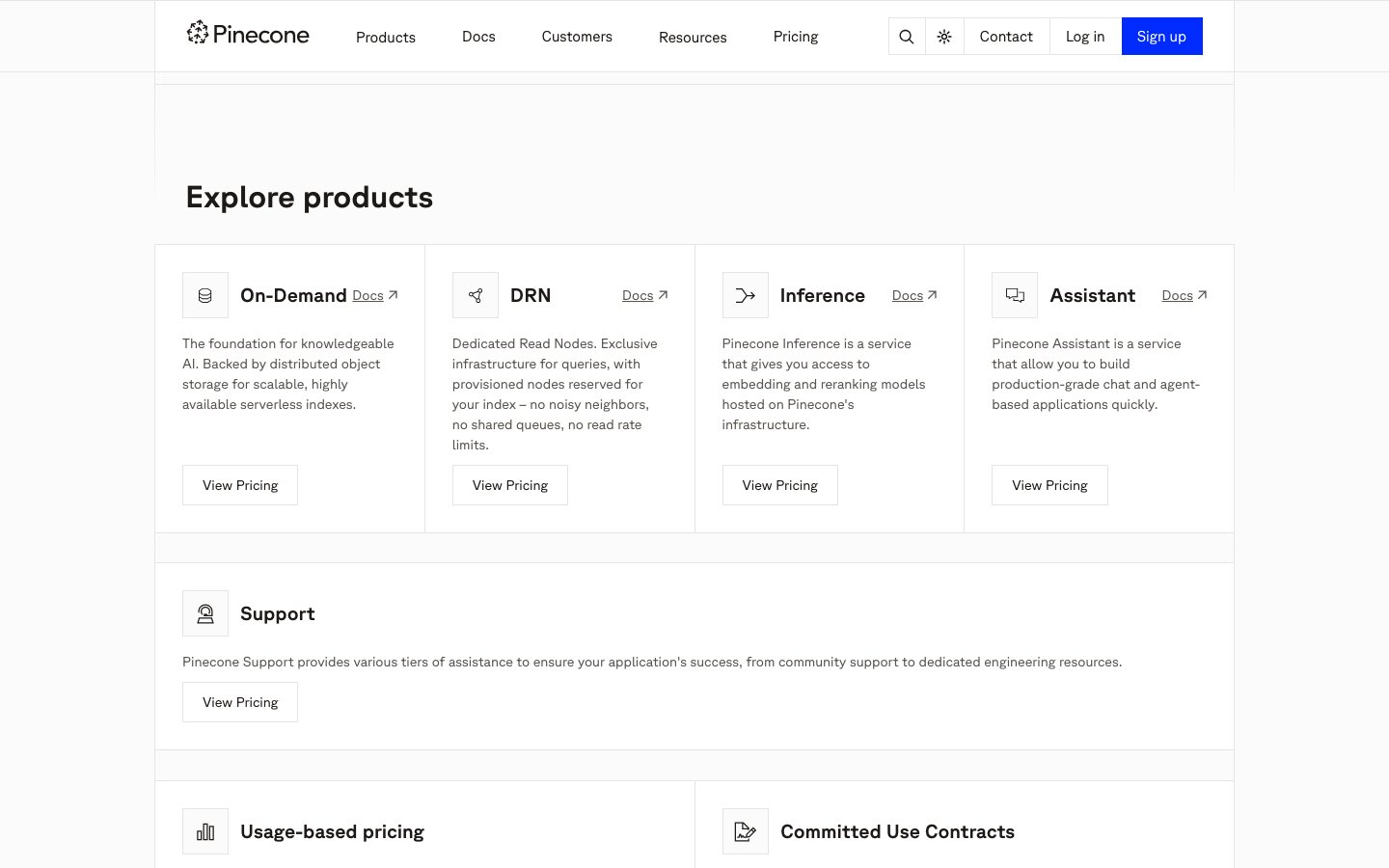The image size is (1389, 868).
Task: Click the Log in button
Action: tap(1085, 37)
